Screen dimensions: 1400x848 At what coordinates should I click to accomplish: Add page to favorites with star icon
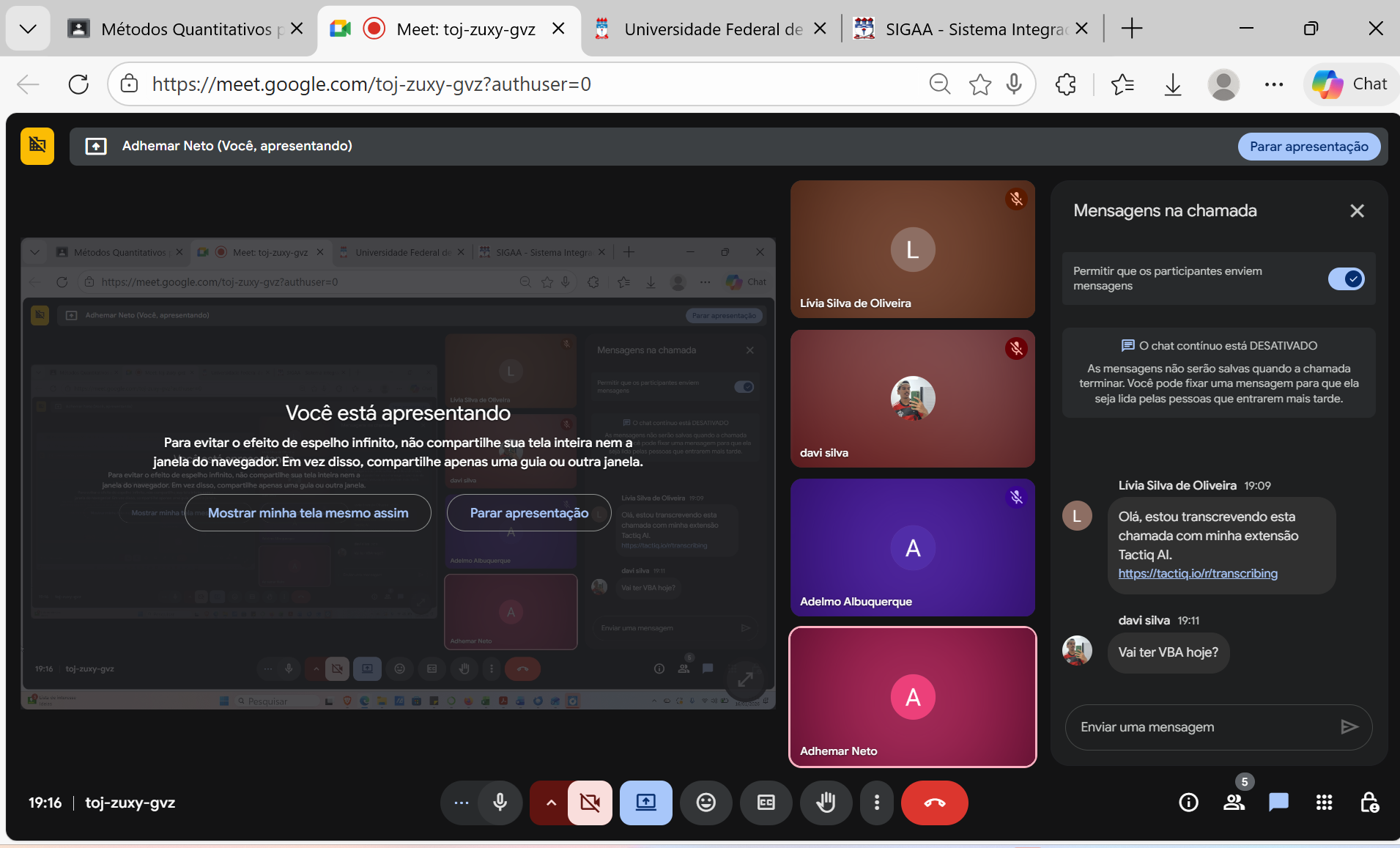pyautogui.click(x=980, y=84)
